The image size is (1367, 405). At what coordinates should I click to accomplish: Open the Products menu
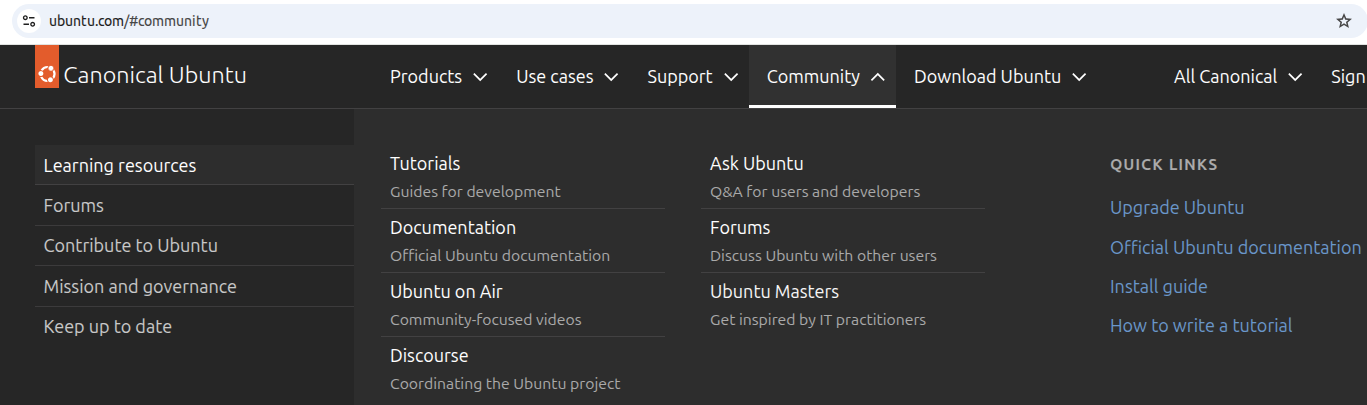438,77
